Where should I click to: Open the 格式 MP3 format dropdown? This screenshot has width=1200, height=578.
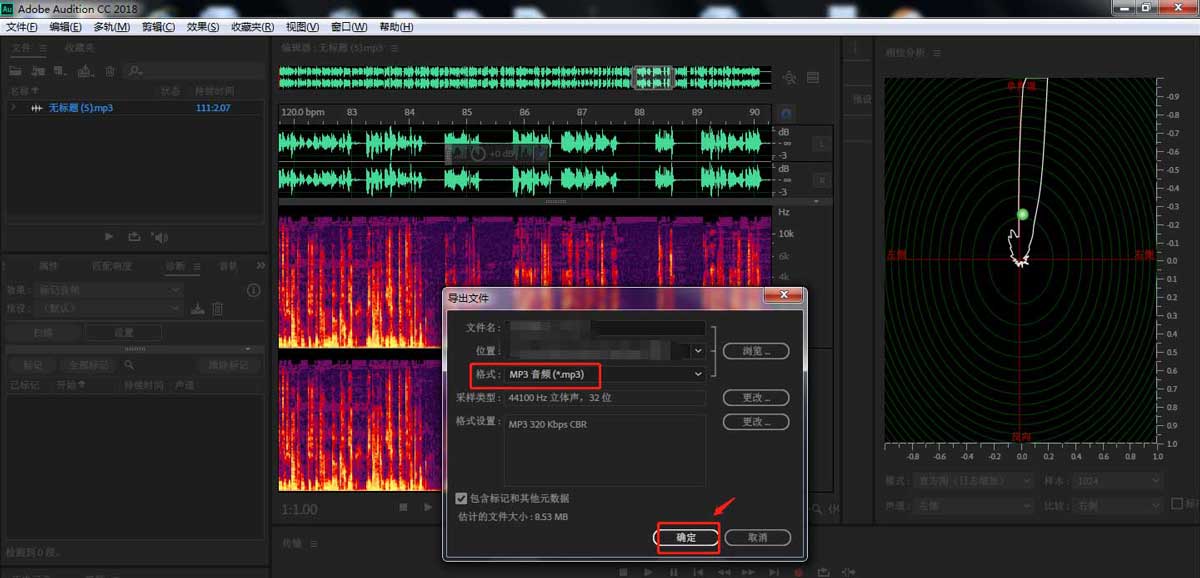698,374
